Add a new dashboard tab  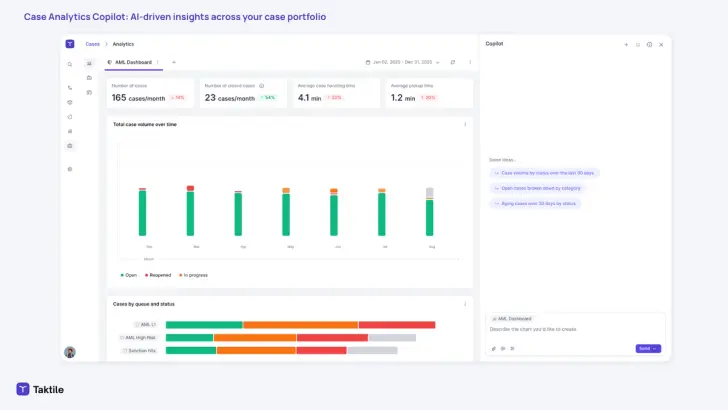coord(174,62)
